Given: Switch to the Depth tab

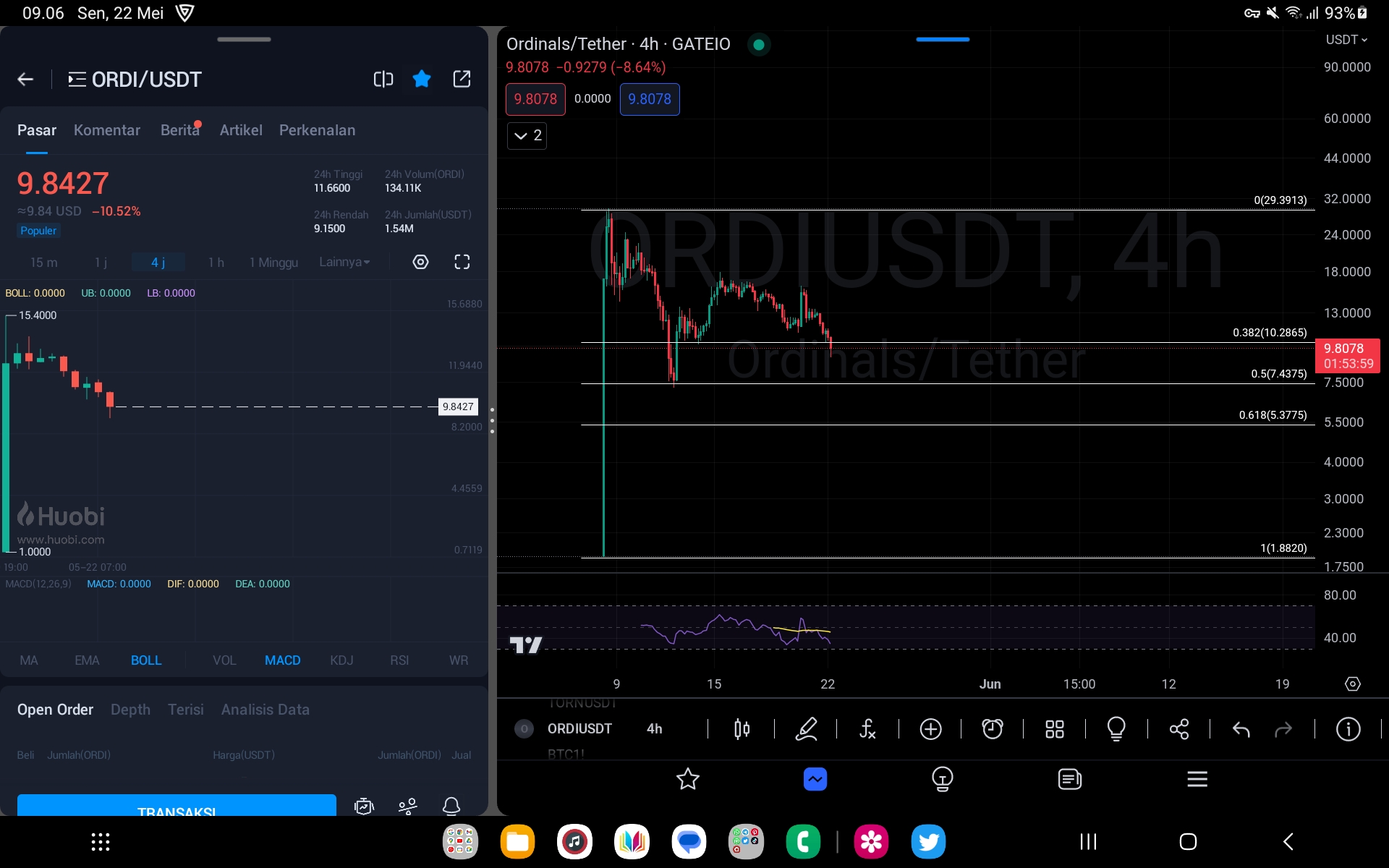Looking at the screenshot, I should tap(130, 710).
